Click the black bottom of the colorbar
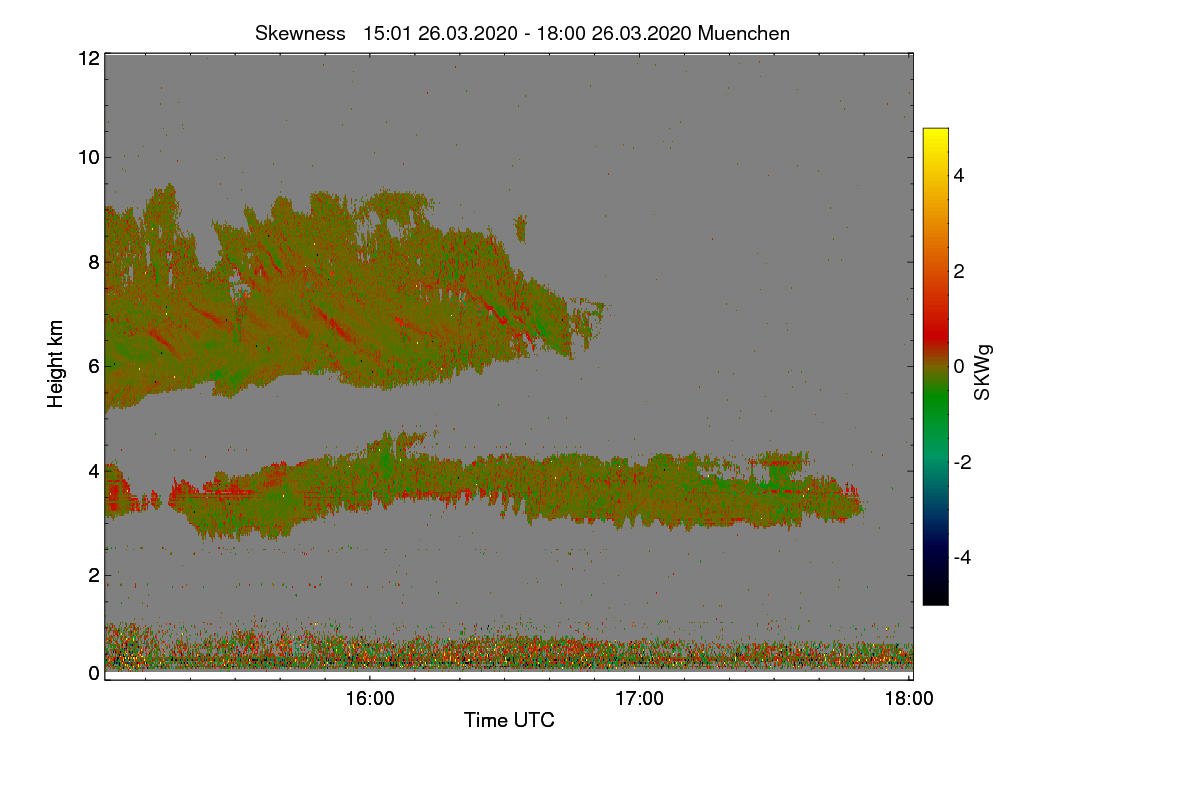Viewport: 1200px width, 800px height. tap(935, 592)
